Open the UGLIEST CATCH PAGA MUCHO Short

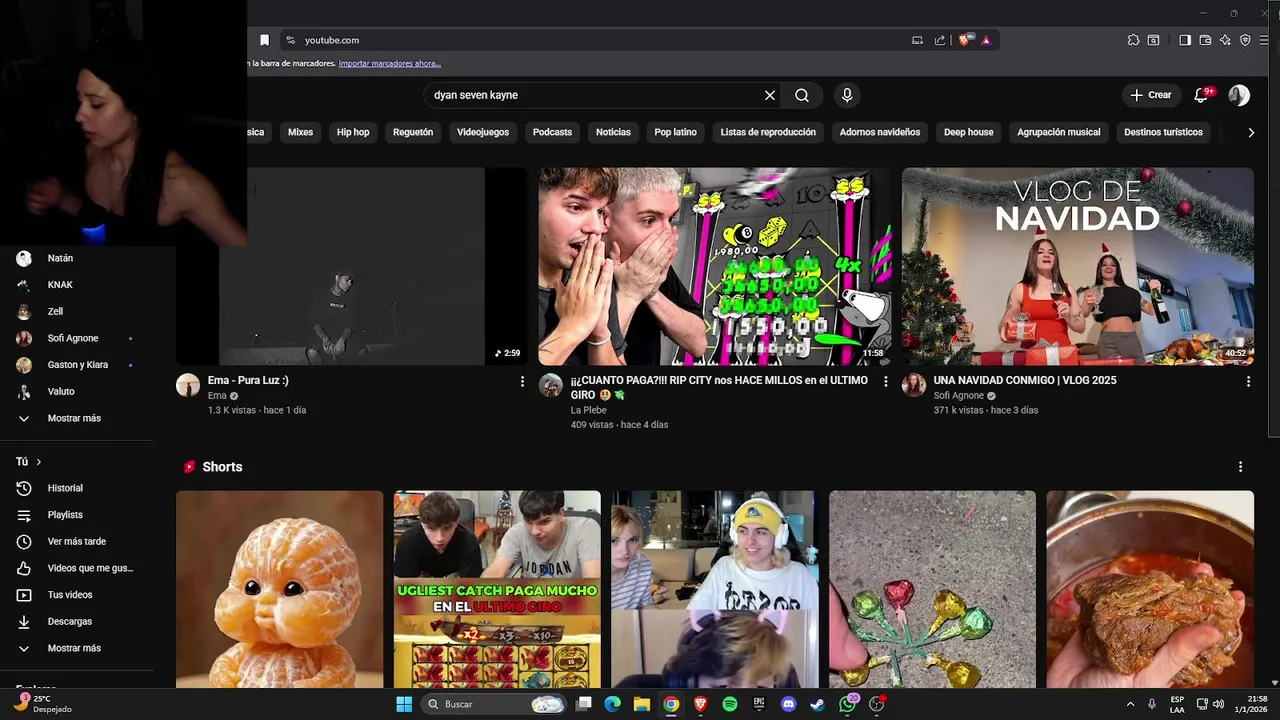tap(497, 589)
